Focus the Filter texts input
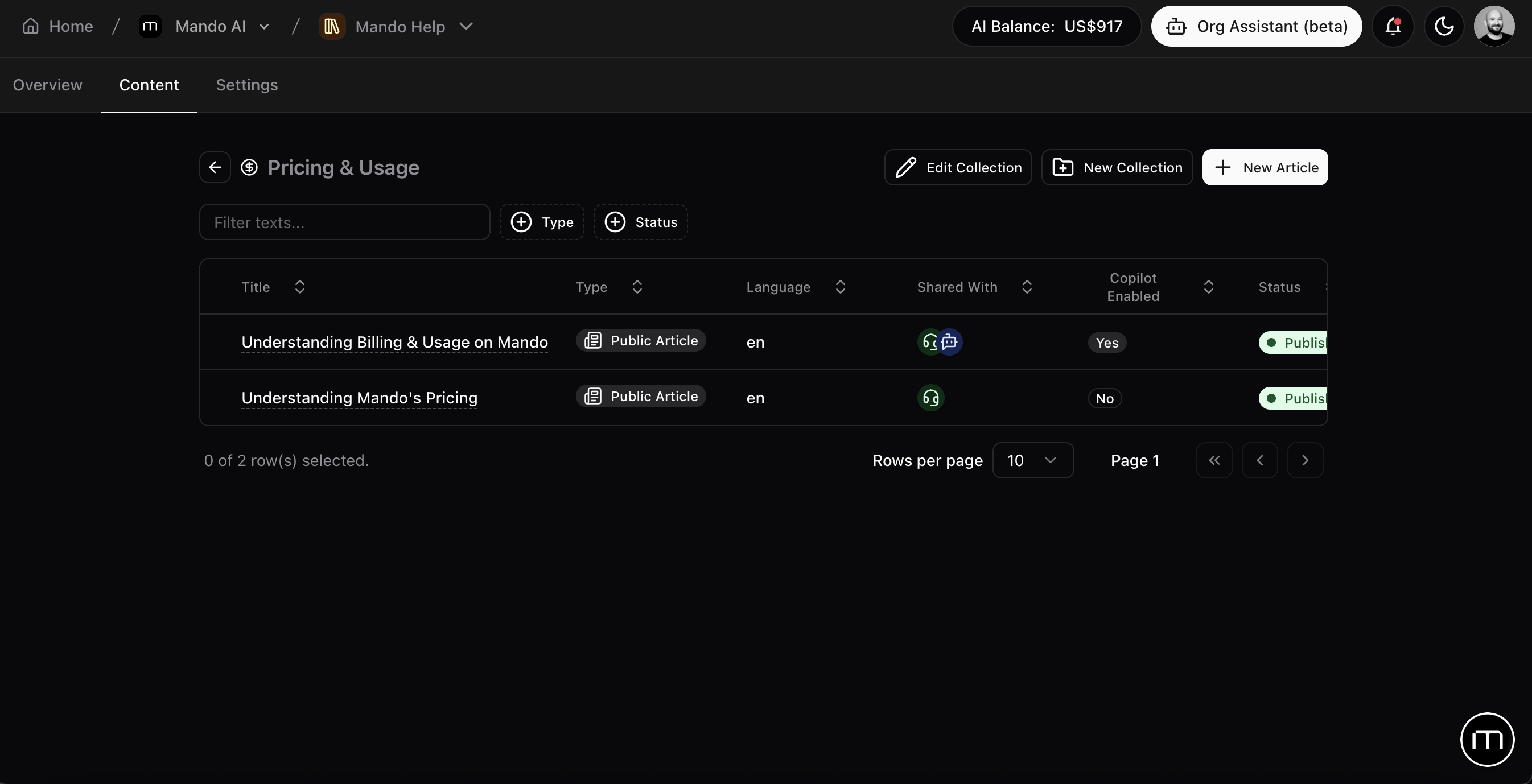 [344, 222]
